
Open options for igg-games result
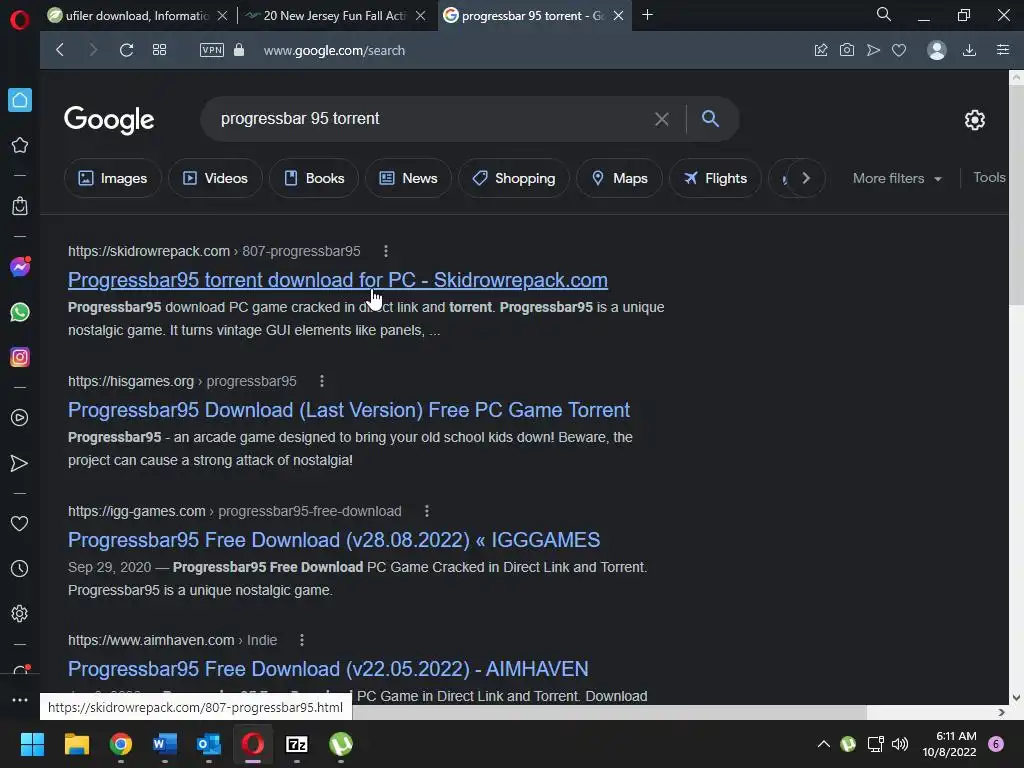(427, 511)
